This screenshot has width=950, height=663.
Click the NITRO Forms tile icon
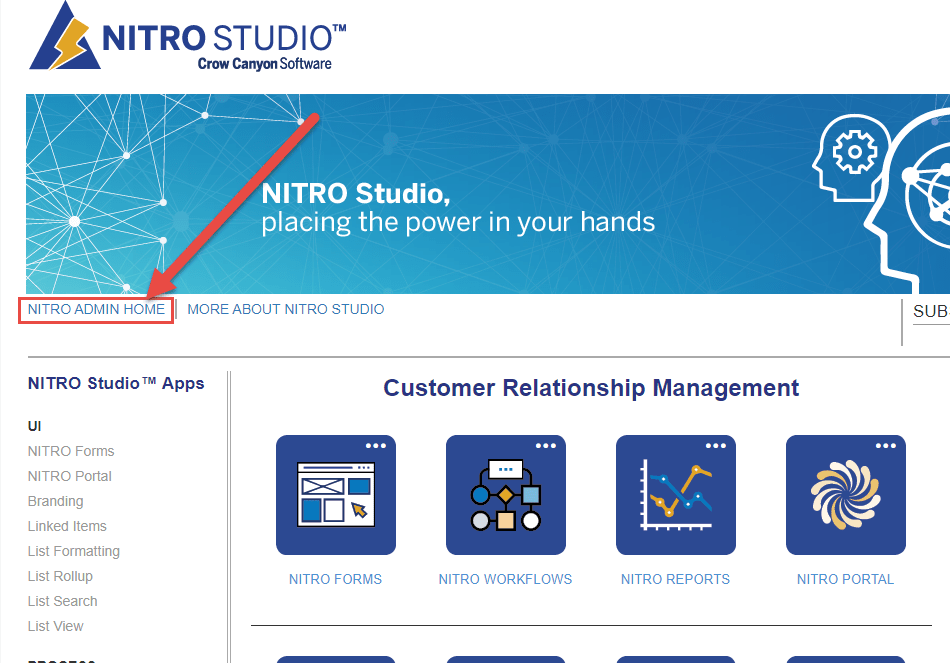coord(335,495)
